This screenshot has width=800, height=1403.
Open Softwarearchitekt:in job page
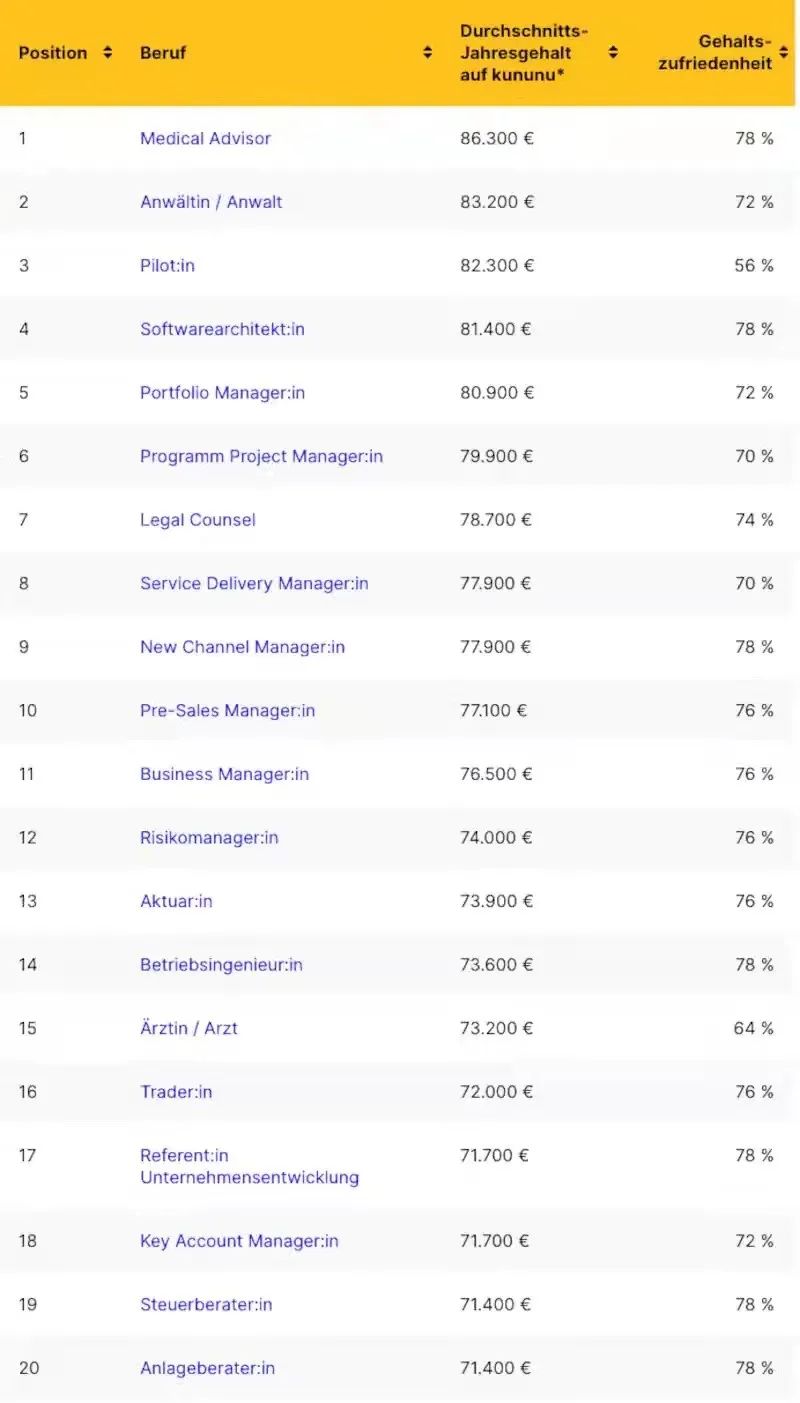[222, 329]
